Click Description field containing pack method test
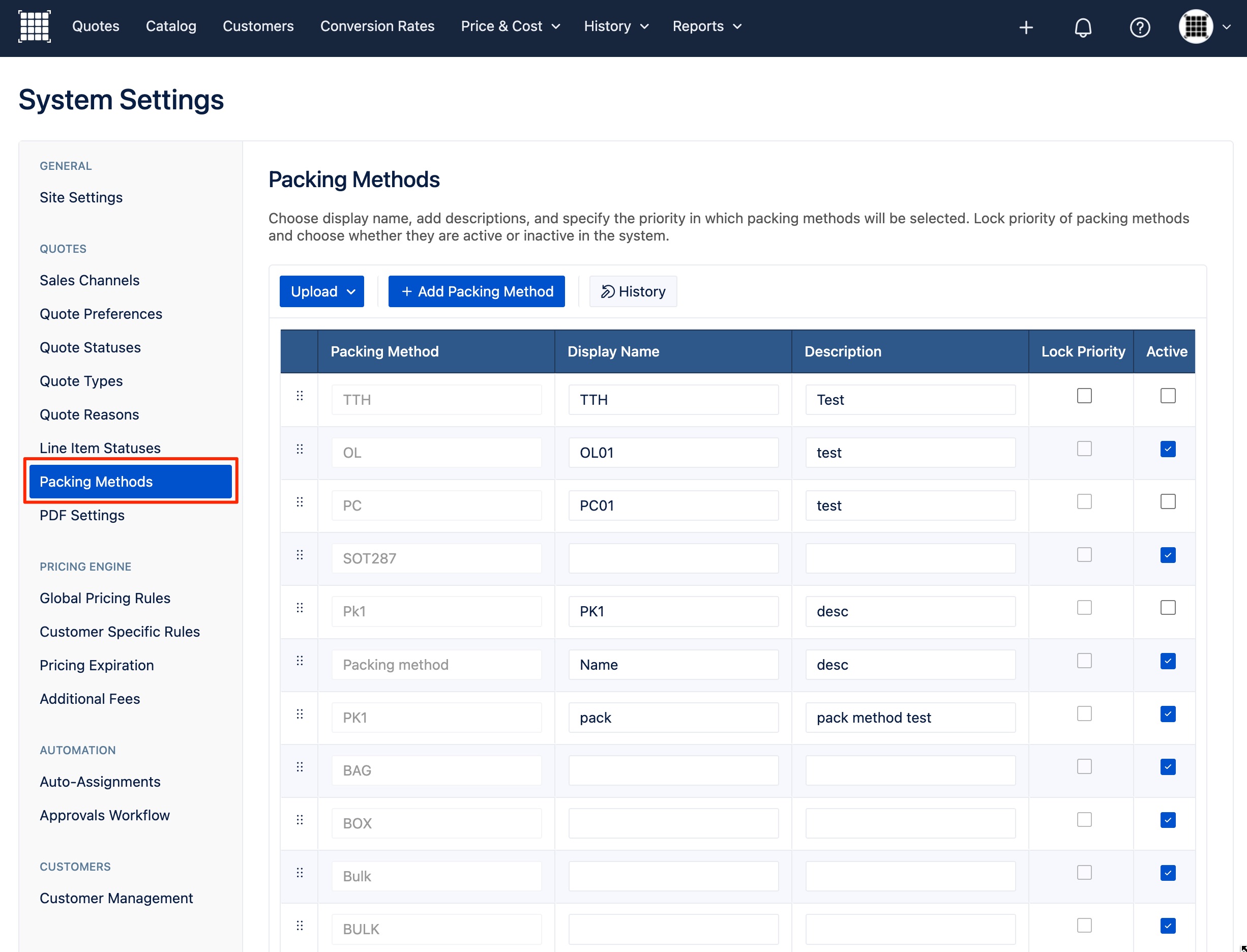The image size is (1247, 952). tap(910, 718)
